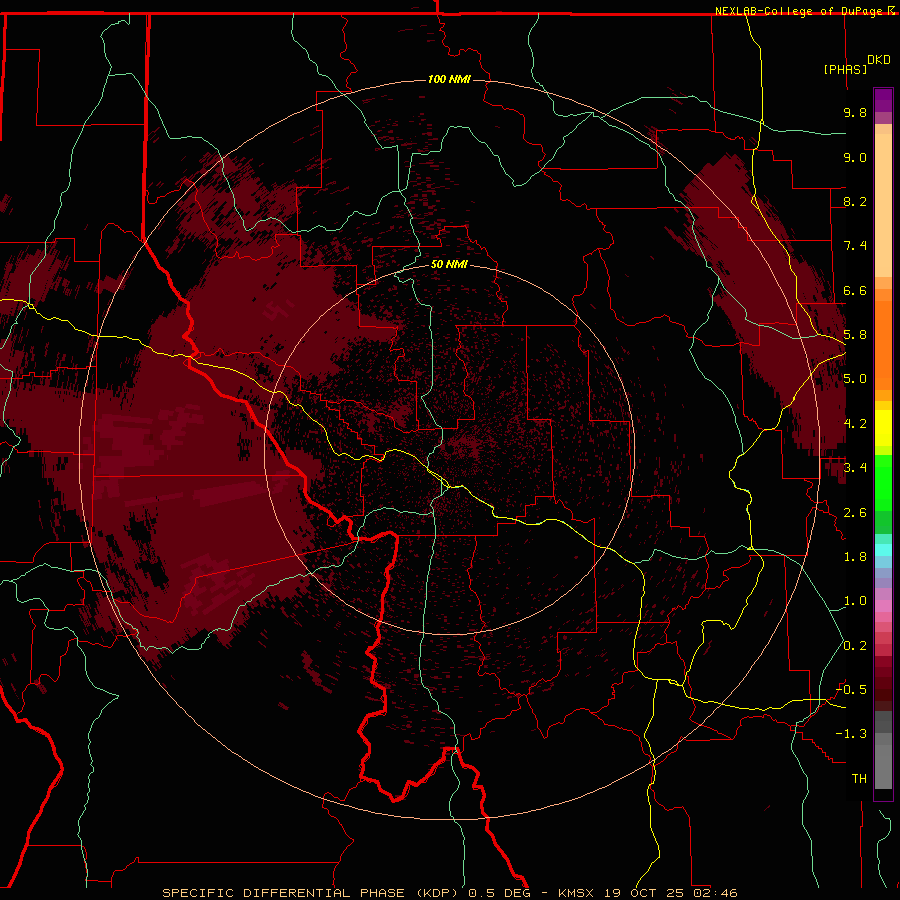
Task: Select the 6.6 value on the color scale
Action: click(855, 290)
